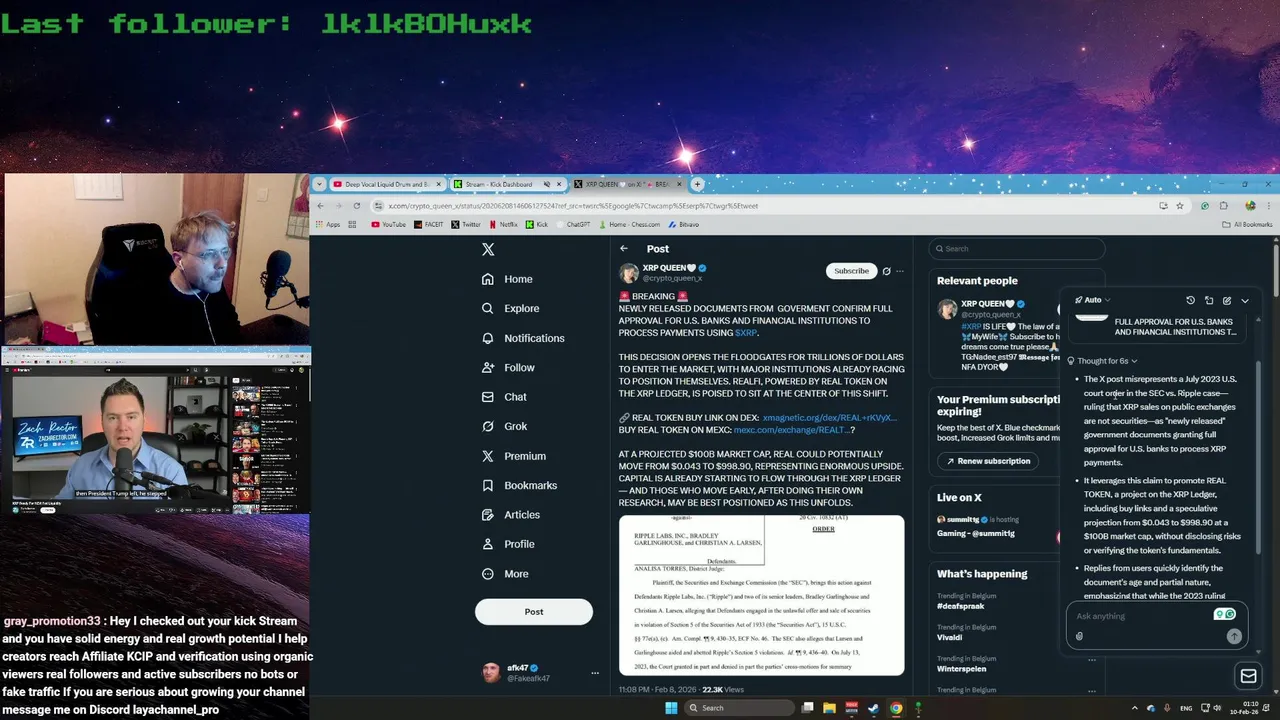Viewport: 1280px width, 720px height.
Task: Open Notifications in the X sidebar
Action: (x=523, y=338)
